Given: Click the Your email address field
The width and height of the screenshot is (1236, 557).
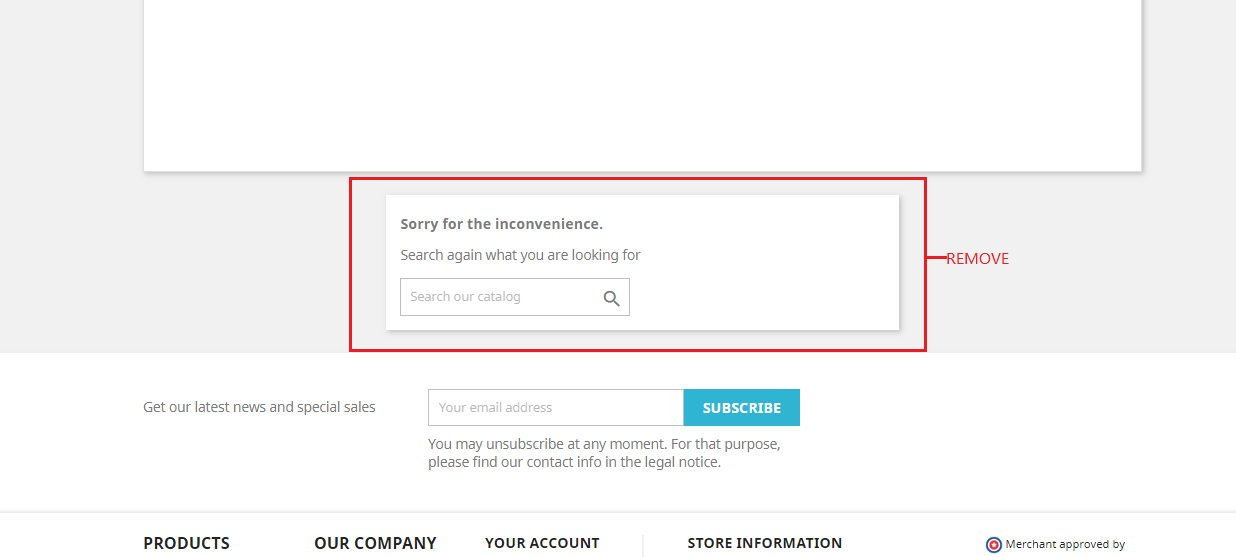Looking at the screenshot, I should (556, 407).
